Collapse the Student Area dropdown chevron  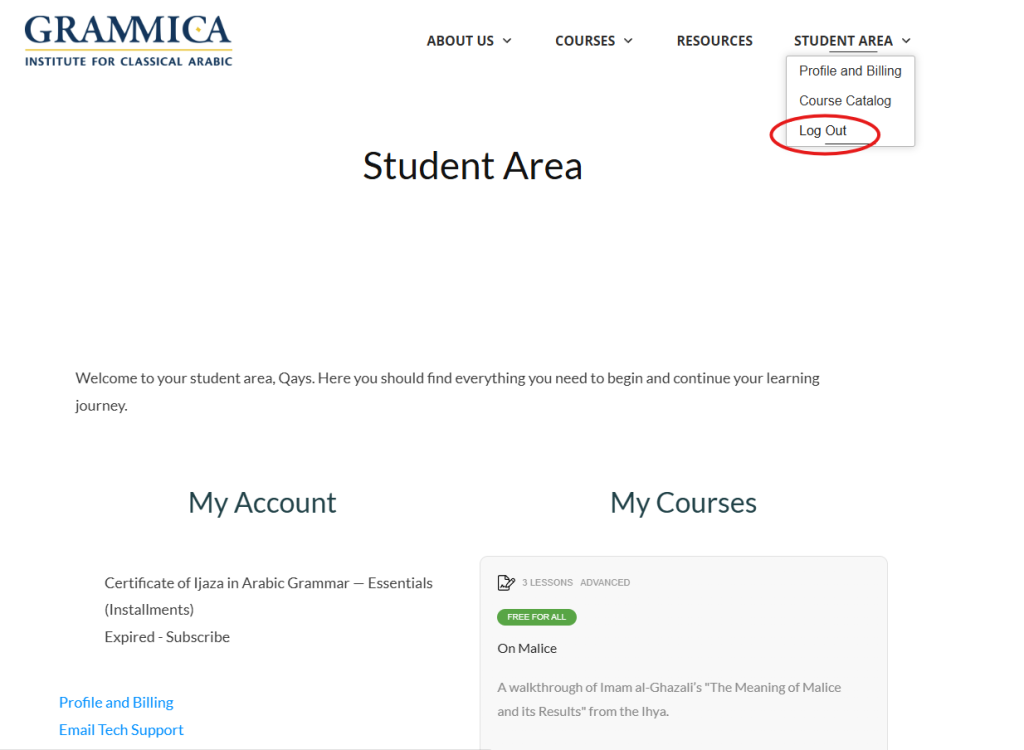click(x=906, y=41)
